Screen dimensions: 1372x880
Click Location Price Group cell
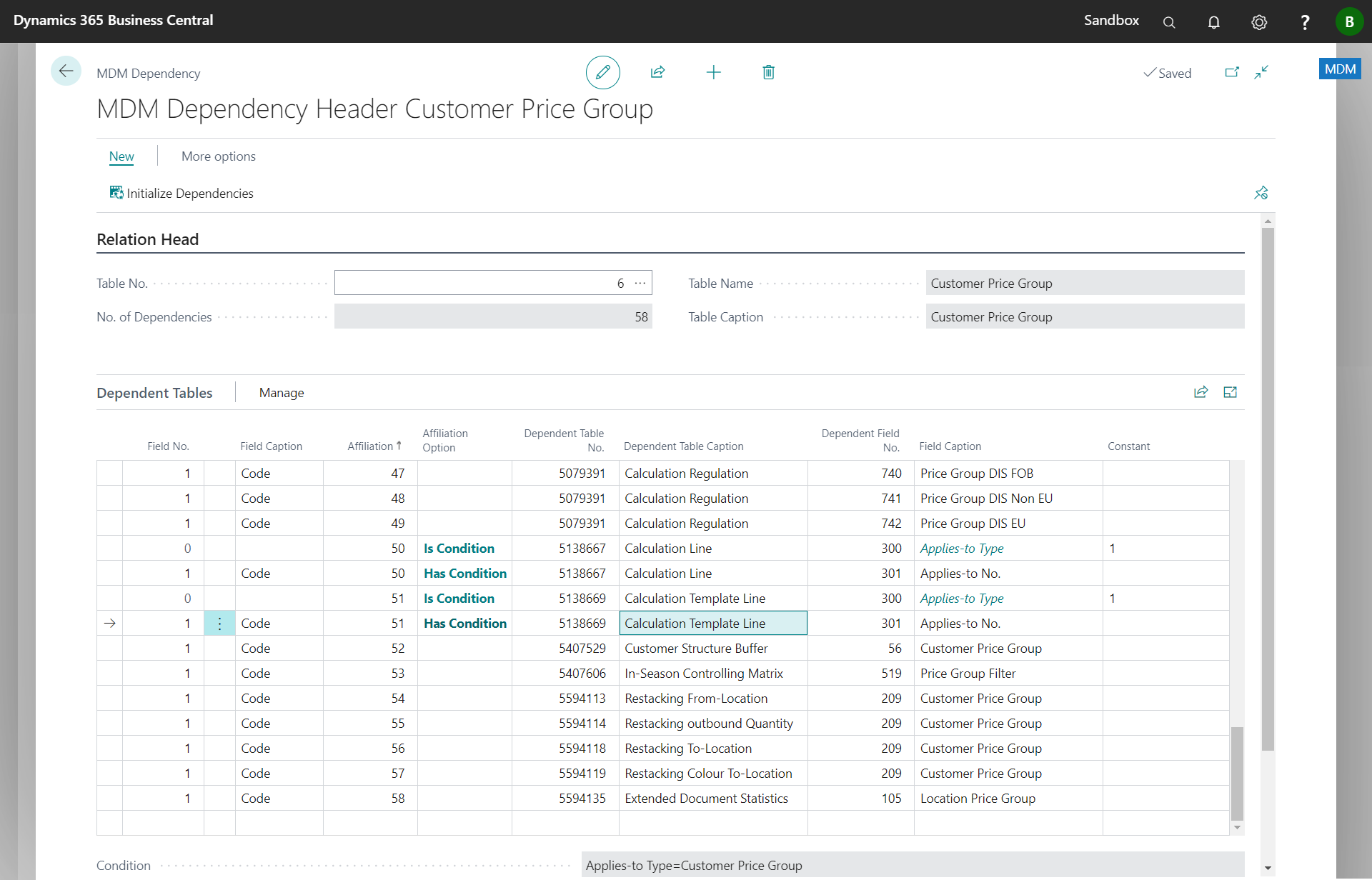coord(1008,799)
